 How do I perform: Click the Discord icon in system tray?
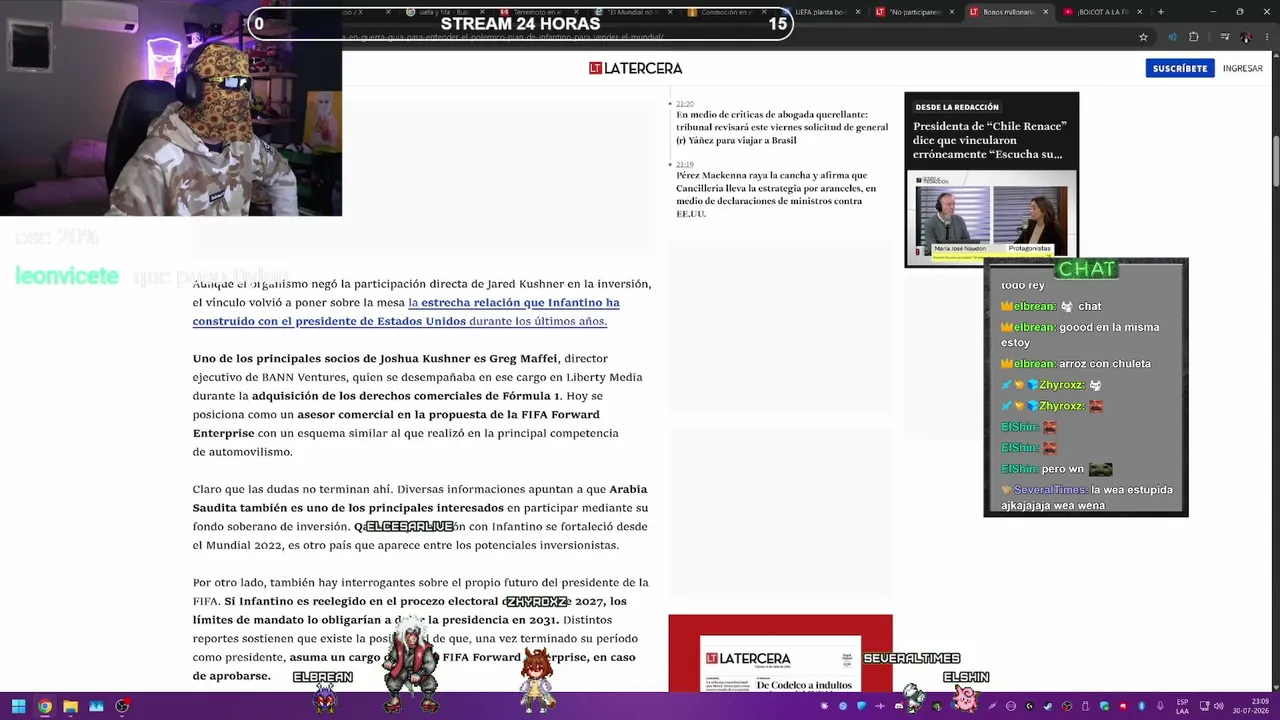click(899, 706)
